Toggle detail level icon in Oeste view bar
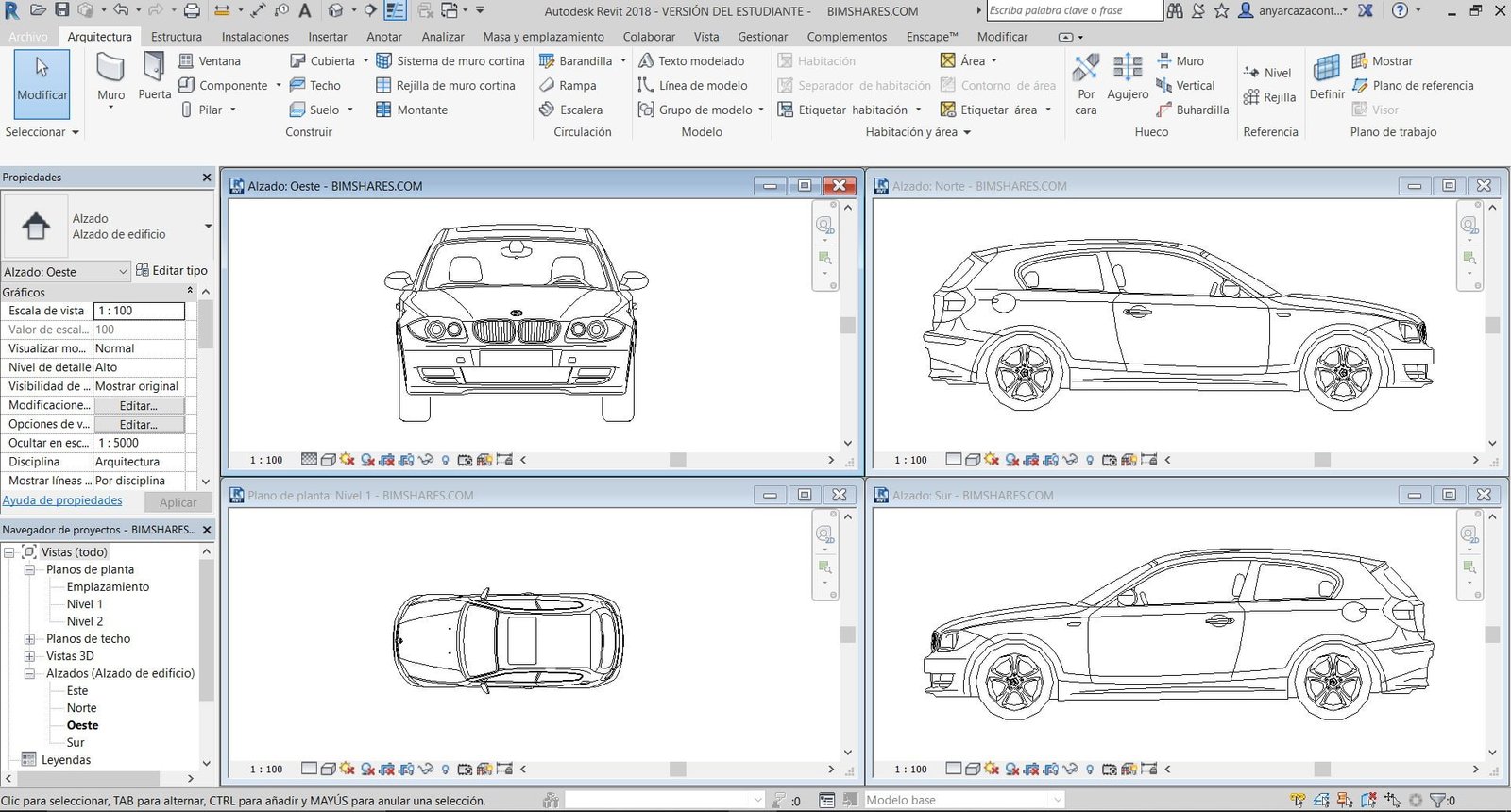Image resolution: width=1511 pixels, height=812 pixels. click(309, 459)
